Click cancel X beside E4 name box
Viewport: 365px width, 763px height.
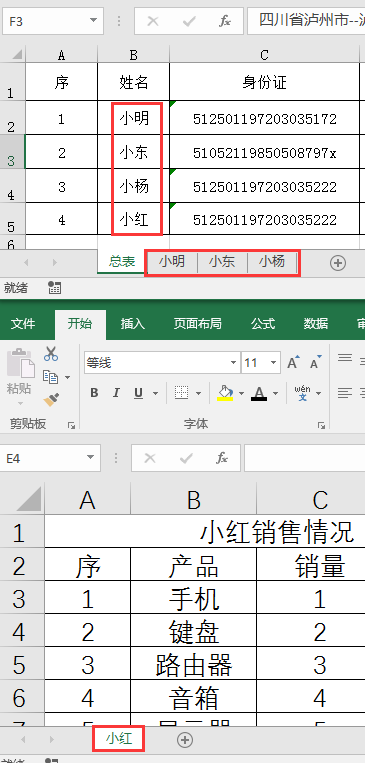[150, 458]
